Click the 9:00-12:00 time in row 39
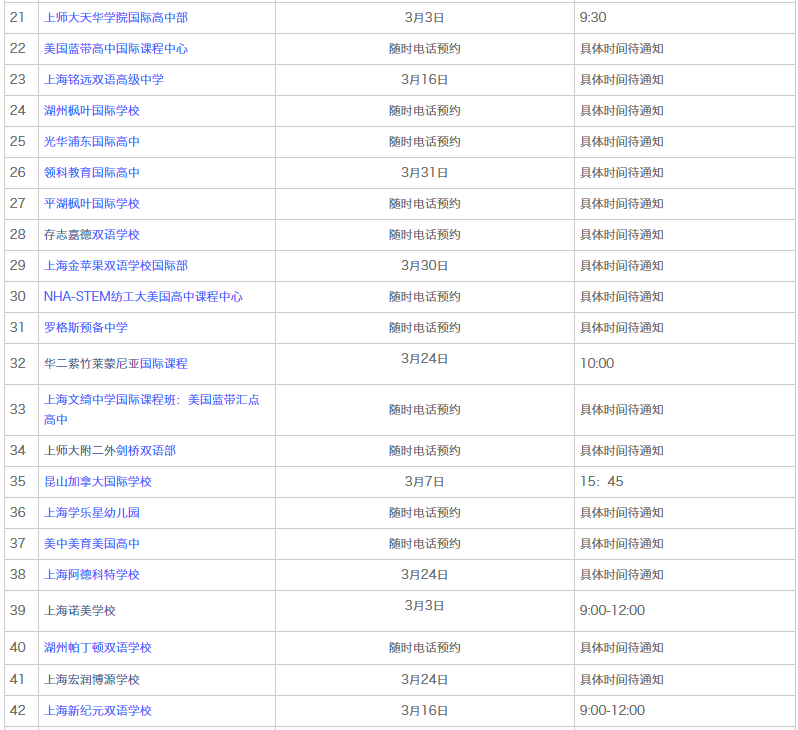The height and width of the screenshot is (730, 798). (612, 610)
